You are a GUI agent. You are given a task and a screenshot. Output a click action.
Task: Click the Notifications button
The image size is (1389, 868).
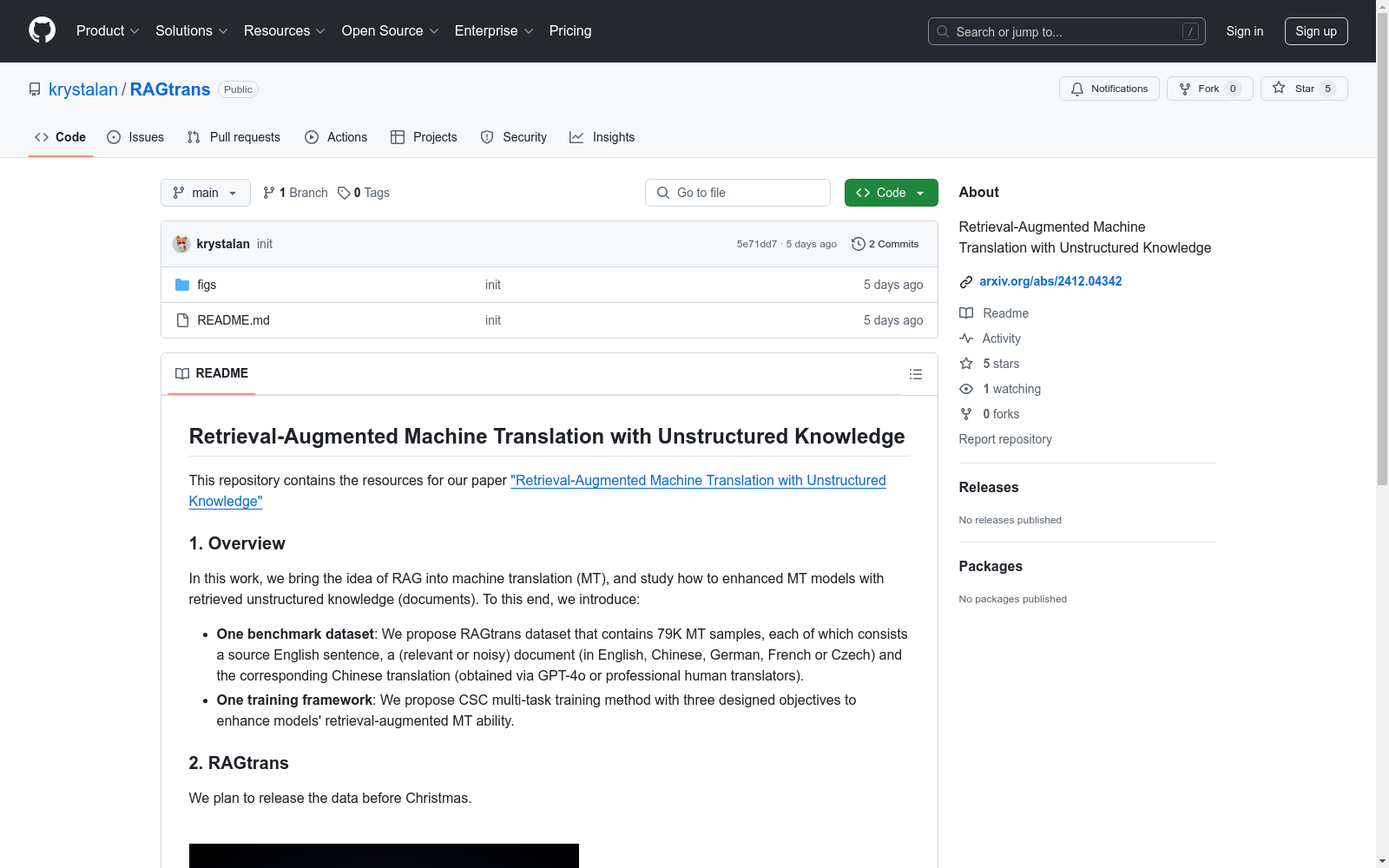[1109, 89]
